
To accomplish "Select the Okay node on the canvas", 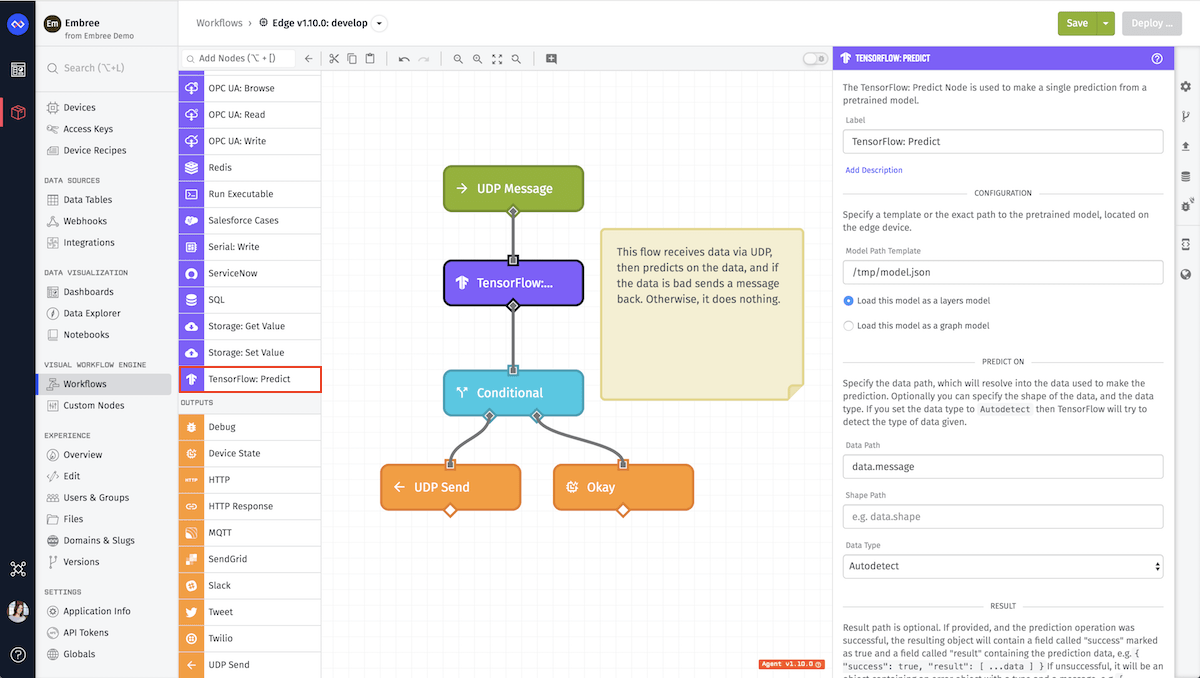I will pyautogui.click(x=623, y=487).
